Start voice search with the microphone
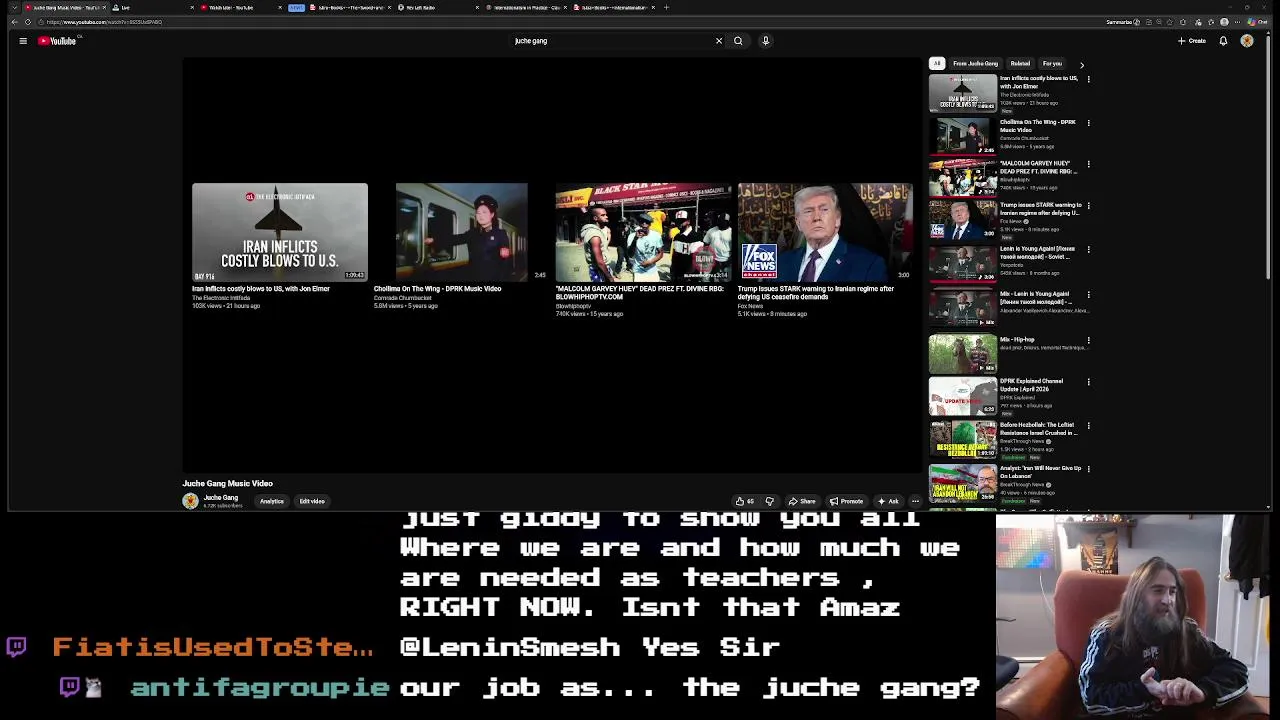The image size is (1280, 720). pos(765,41)
